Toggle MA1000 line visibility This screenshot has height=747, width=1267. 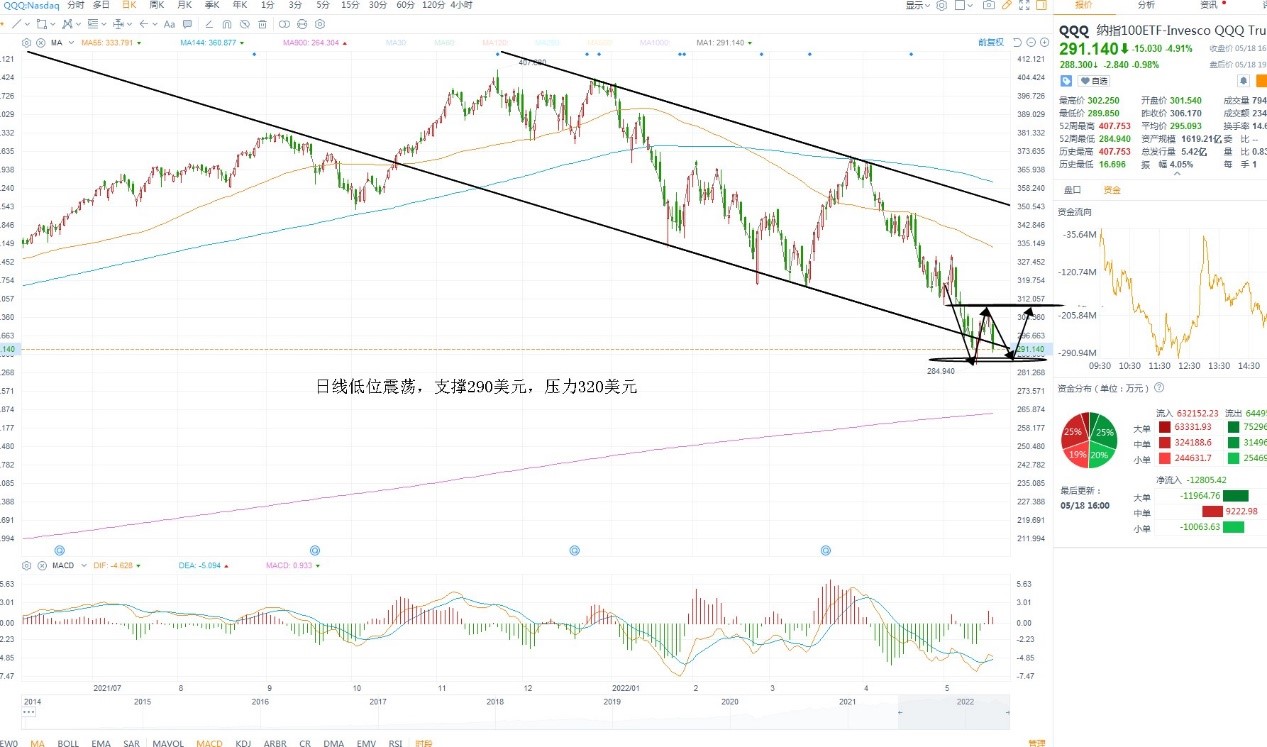coord(654,43)
